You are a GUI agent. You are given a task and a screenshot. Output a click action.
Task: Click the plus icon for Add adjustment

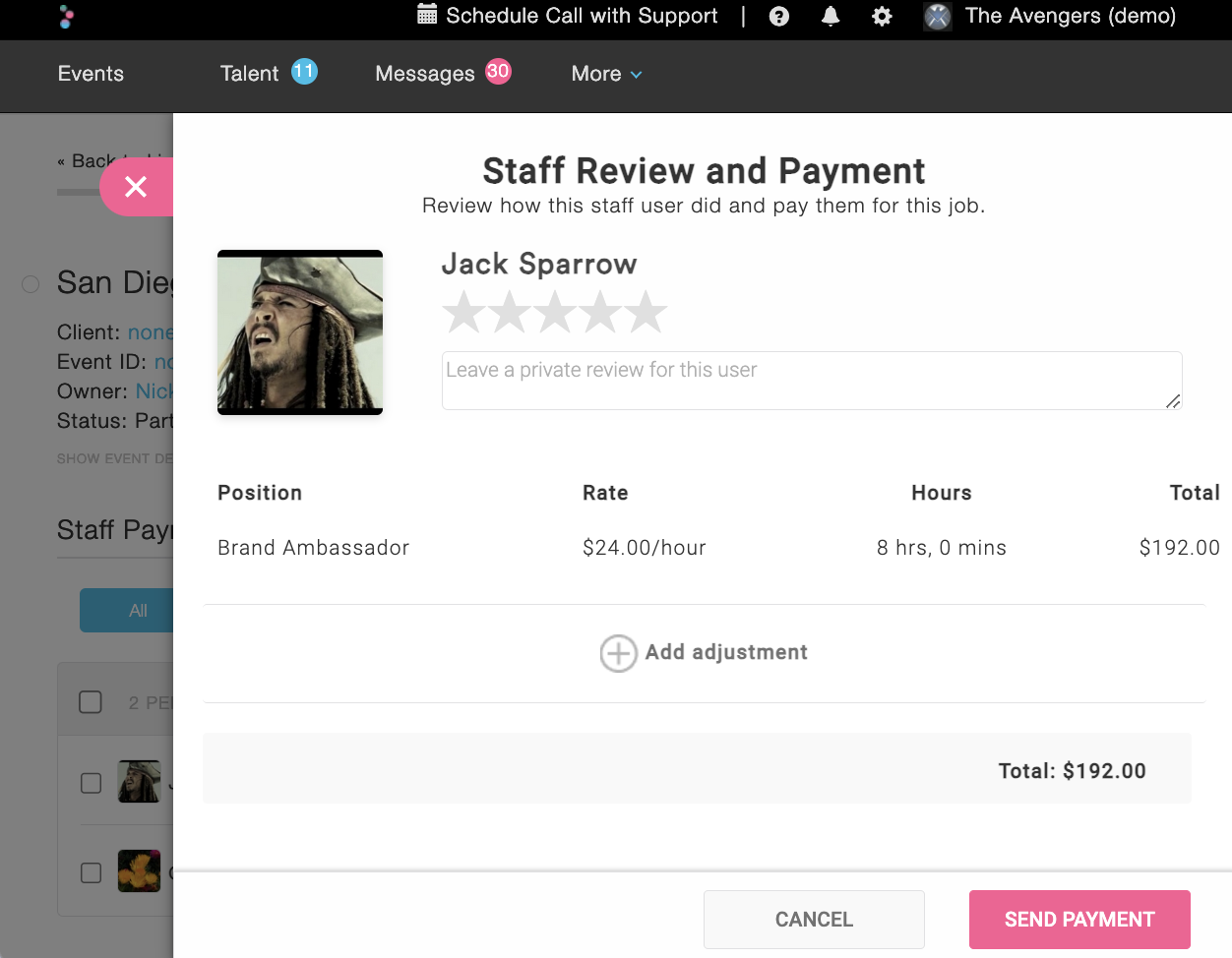pyautogui.click(x=618, y=653)
